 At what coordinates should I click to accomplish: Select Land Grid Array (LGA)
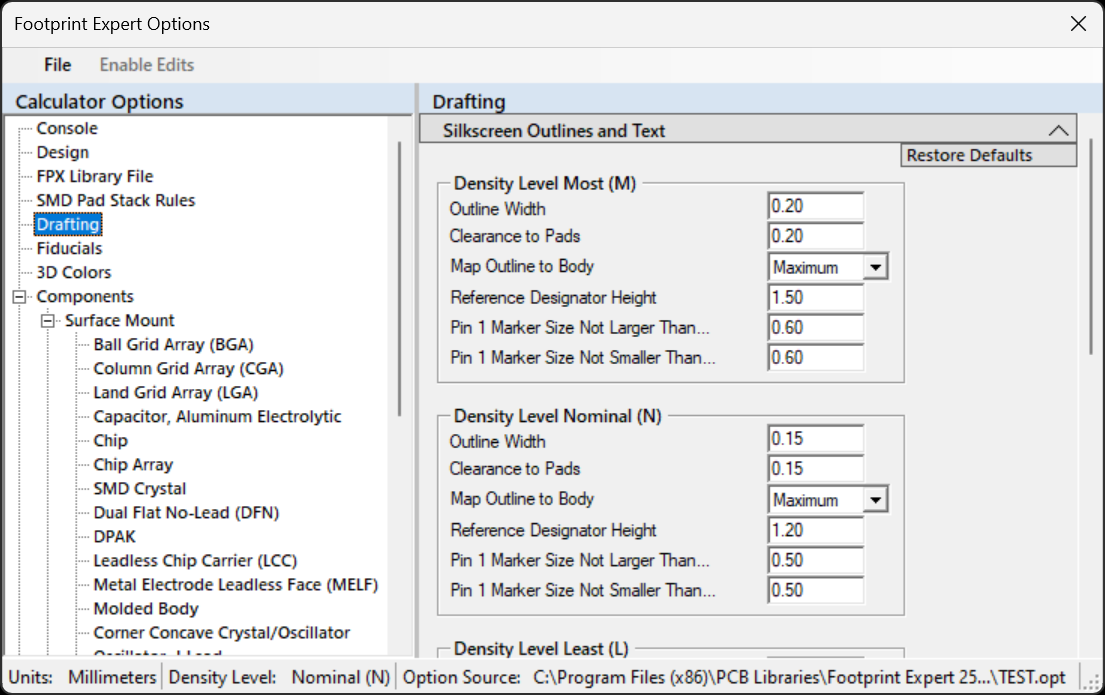click(x=175, y=392)
